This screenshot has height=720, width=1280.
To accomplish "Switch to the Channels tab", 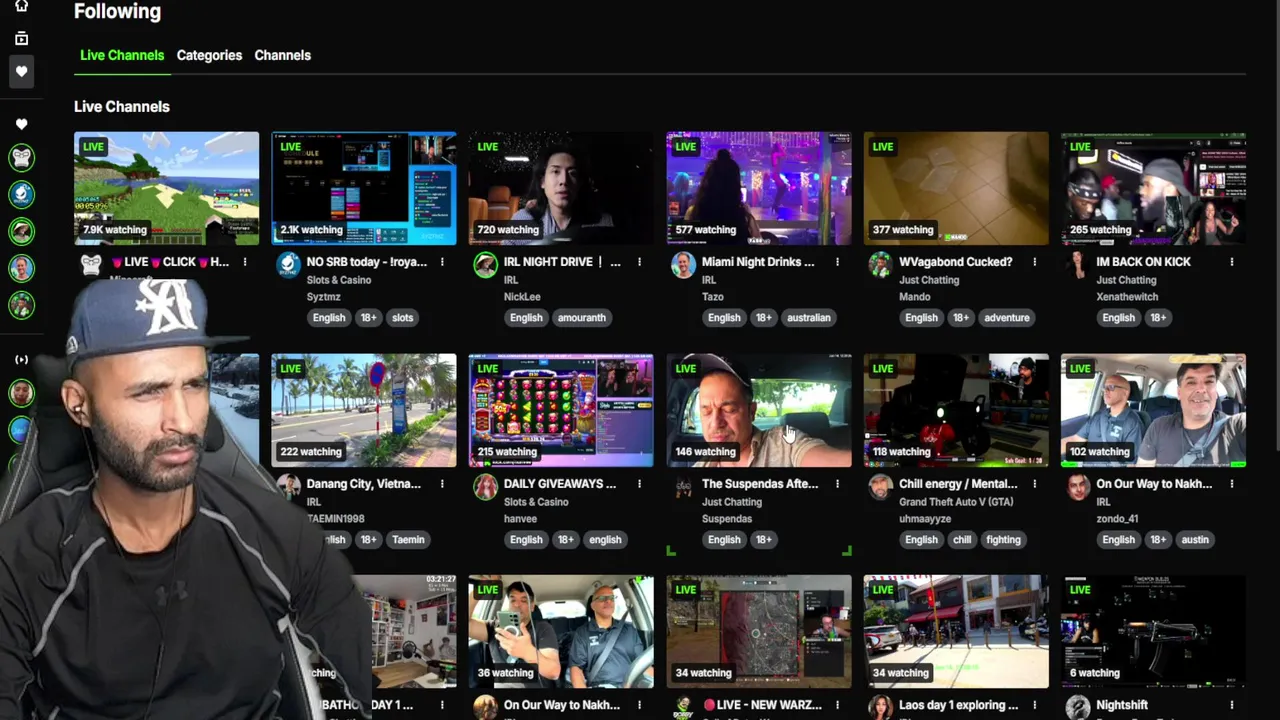I will (x=283, y=55).
